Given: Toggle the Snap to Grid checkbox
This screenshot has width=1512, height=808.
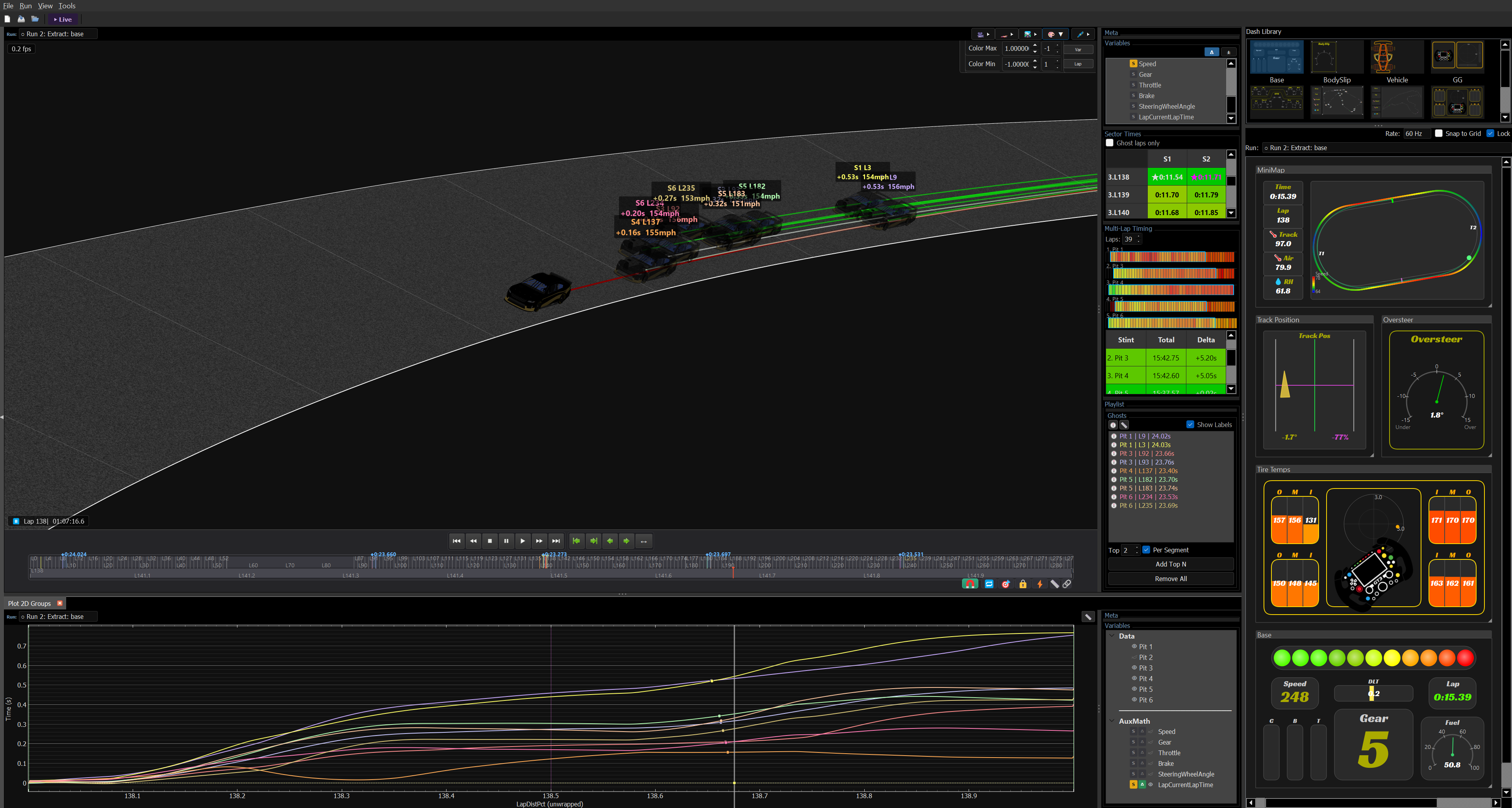Looking at the screenshot, I should point(1439,133).
